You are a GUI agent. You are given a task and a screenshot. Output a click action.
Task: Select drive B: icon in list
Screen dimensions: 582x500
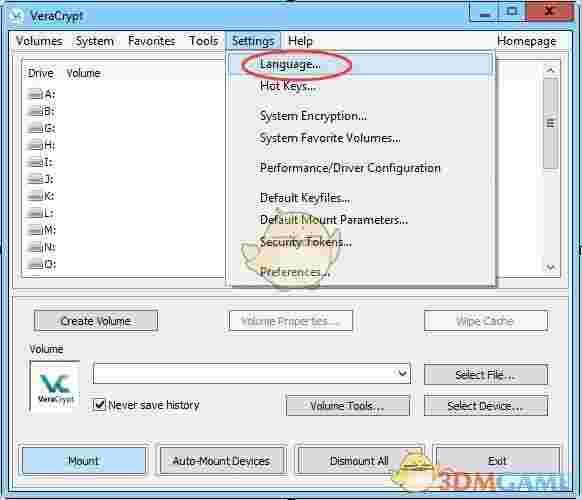click(x=35, y=111)
